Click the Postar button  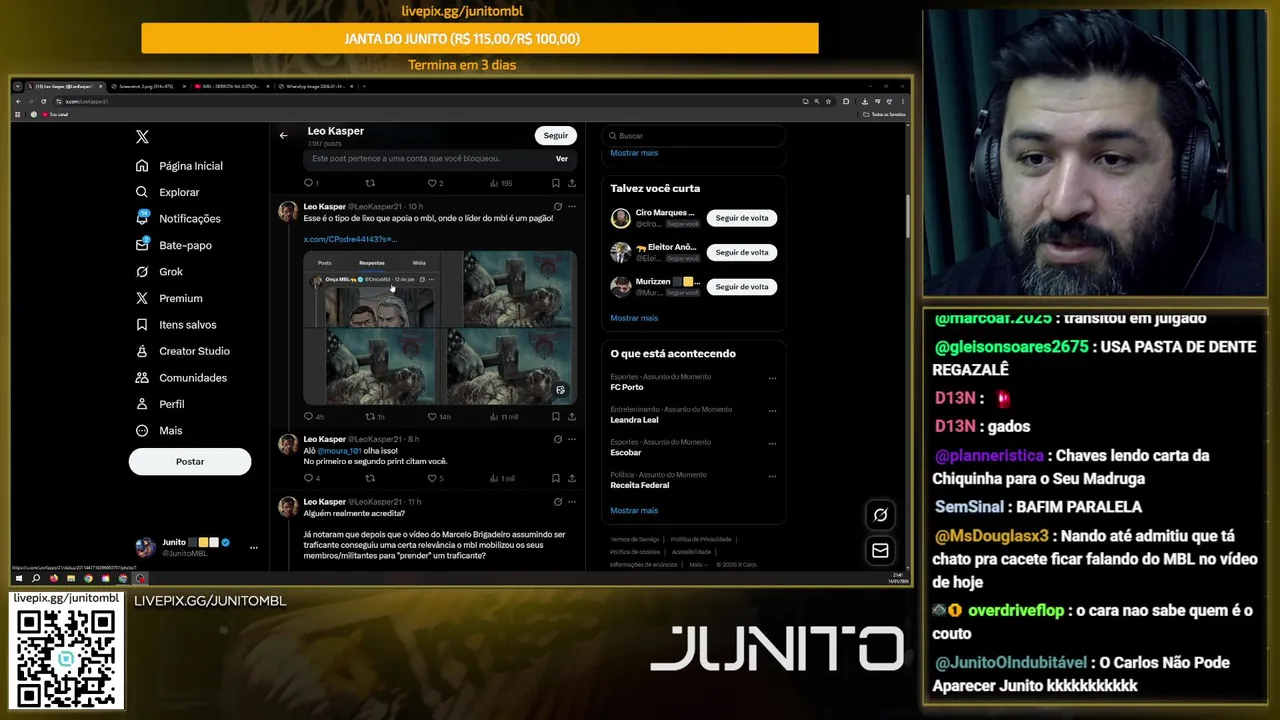click(190, 461)
